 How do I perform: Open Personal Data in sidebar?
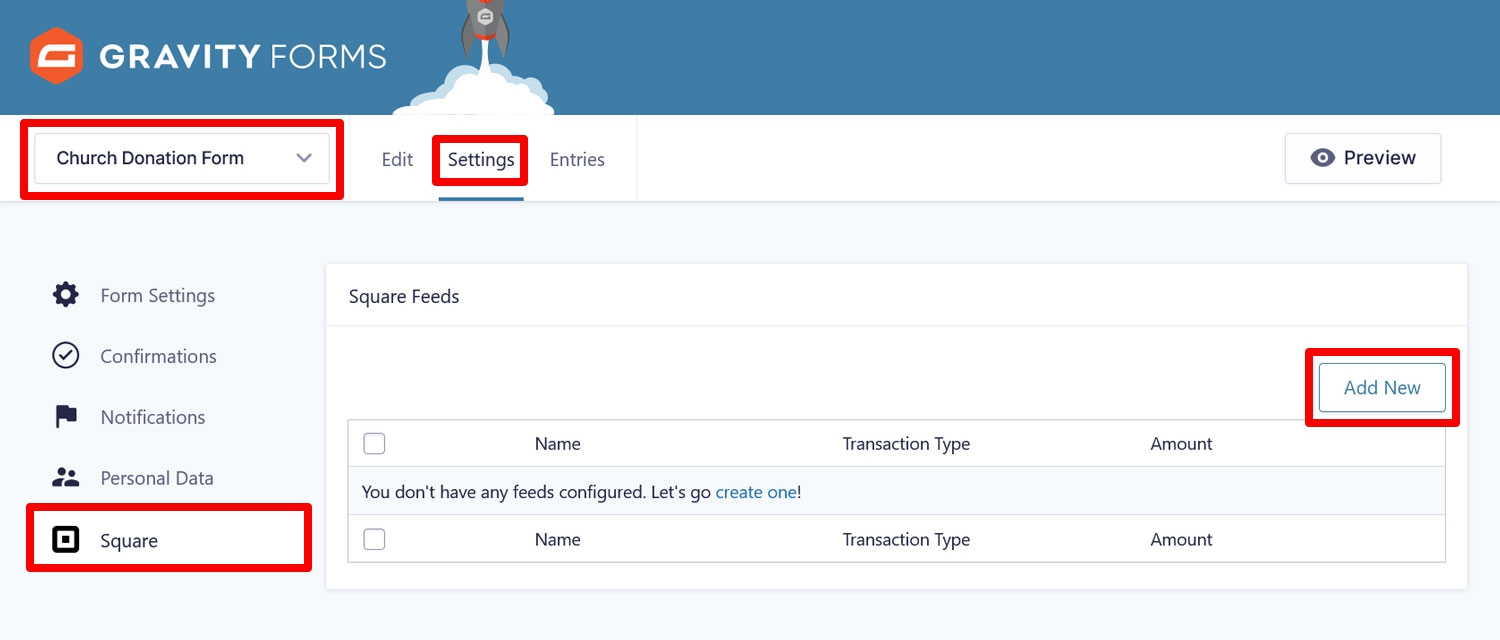click(x=157, y=478)
